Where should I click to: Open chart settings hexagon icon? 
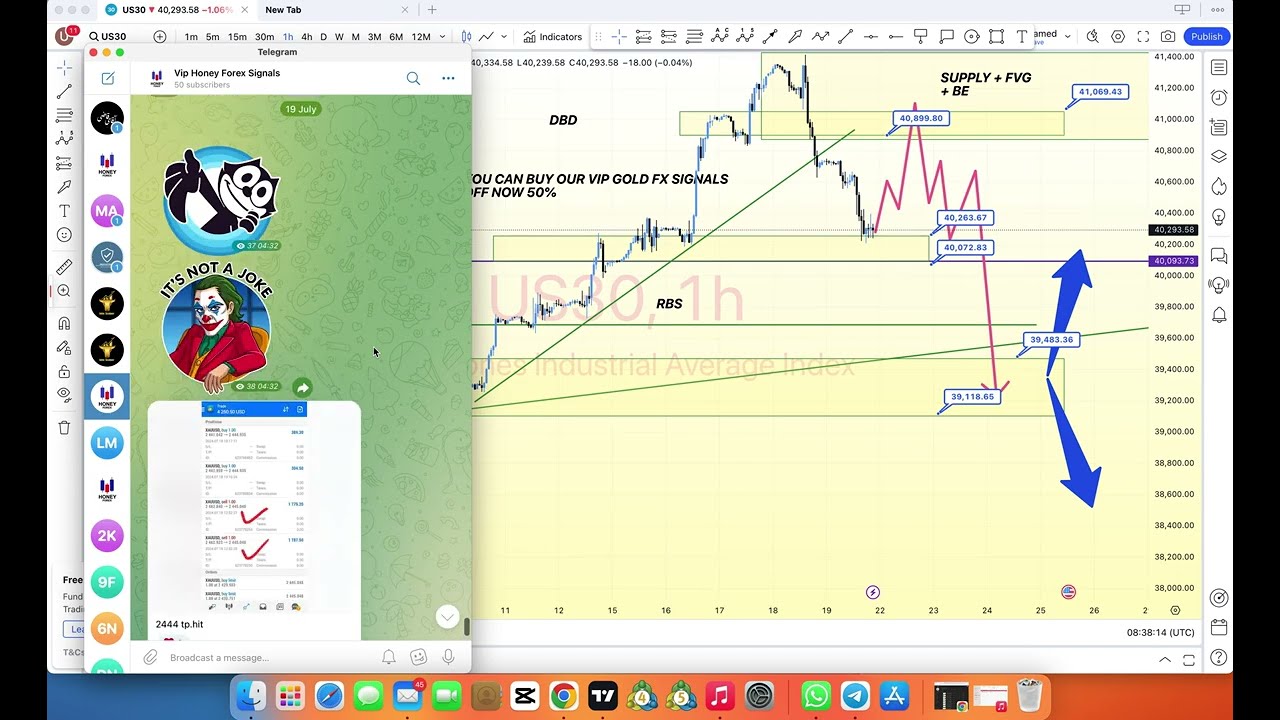click(1118, 37)
